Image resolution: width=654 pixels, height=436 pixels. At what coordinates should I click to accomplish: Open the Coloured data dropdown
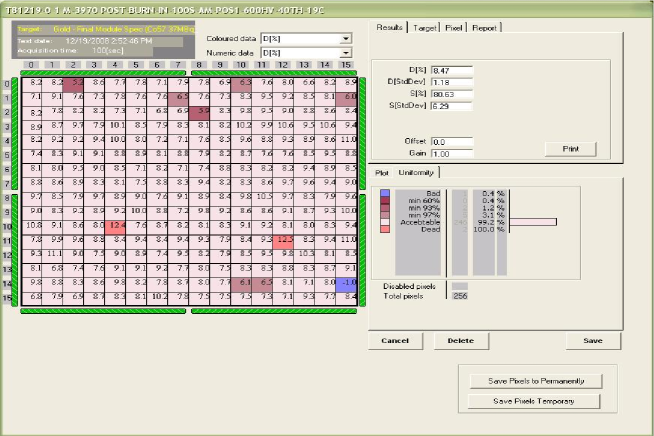tap(346, 38)
